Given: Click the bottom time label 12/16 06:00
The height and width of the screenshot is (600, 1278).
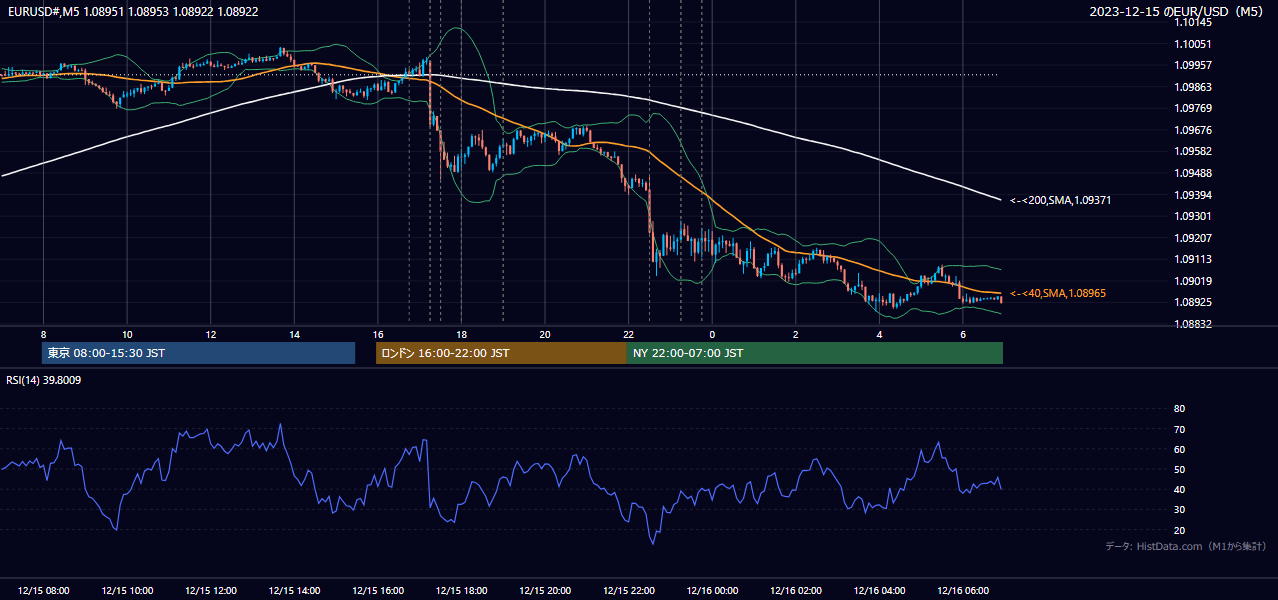Looking at the screenshot, I should pos(962,591).
